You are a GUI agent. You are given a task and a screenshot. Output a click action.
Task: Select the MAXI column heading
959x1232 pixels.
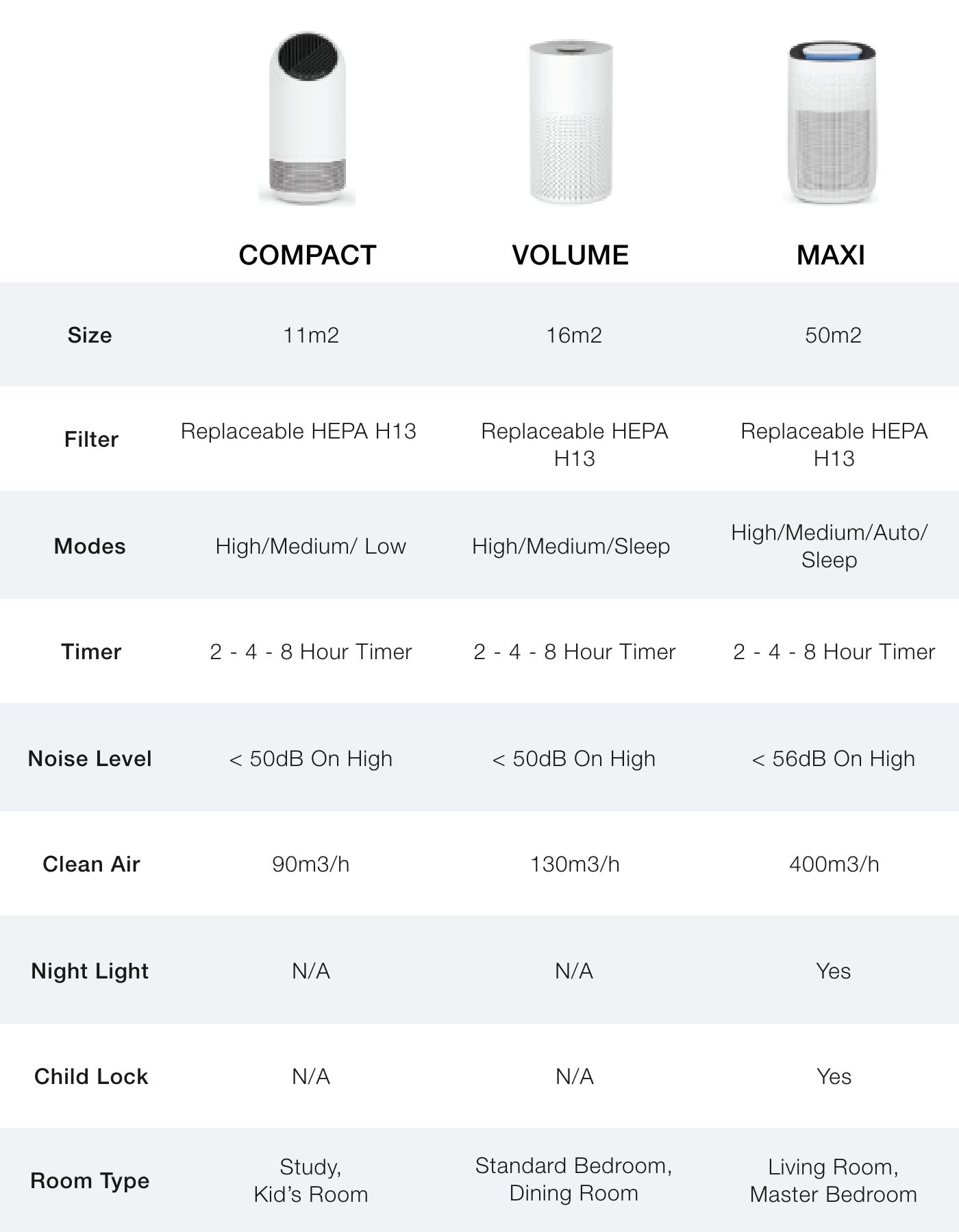[831, 255]
